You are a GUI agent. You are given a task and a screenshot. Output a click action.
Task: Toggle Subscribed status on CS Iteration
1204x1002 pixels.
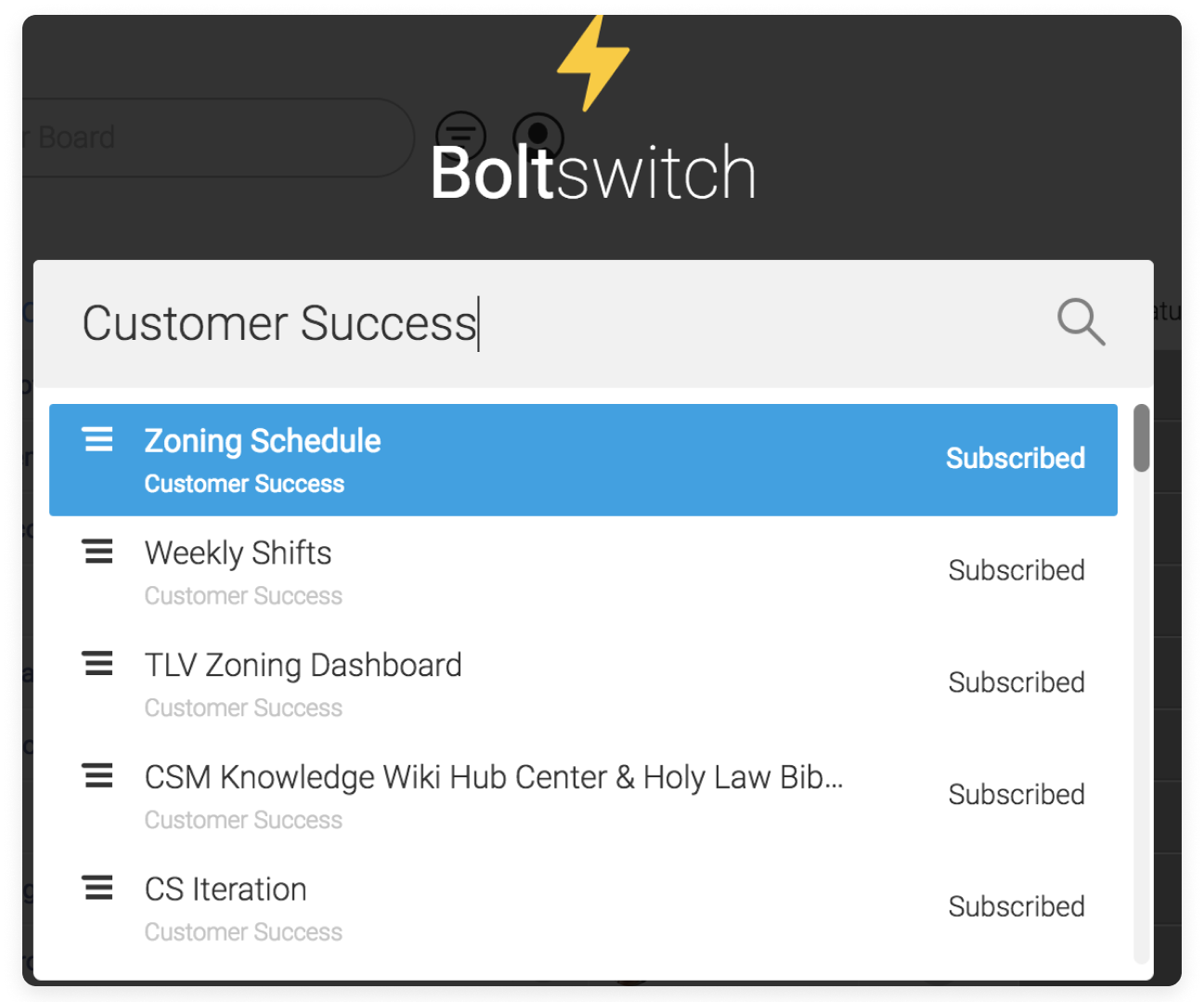[x=1016, y=906]
